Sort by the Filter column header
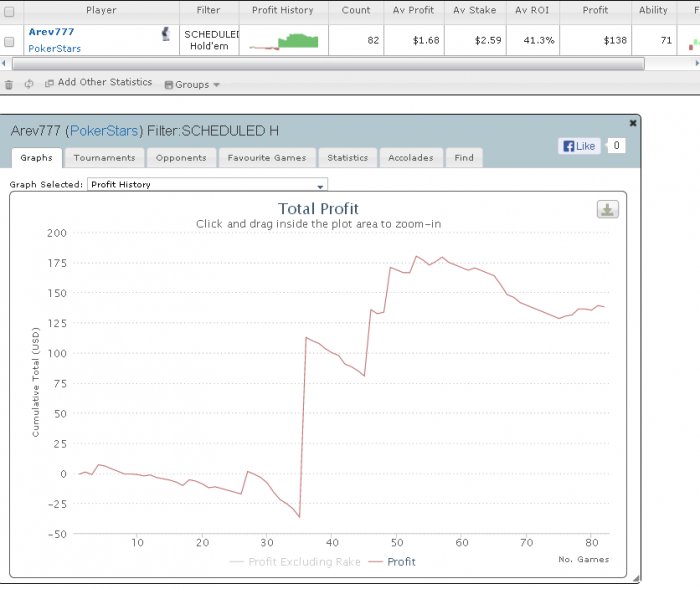Screen dimensions: 700x589 208,10
